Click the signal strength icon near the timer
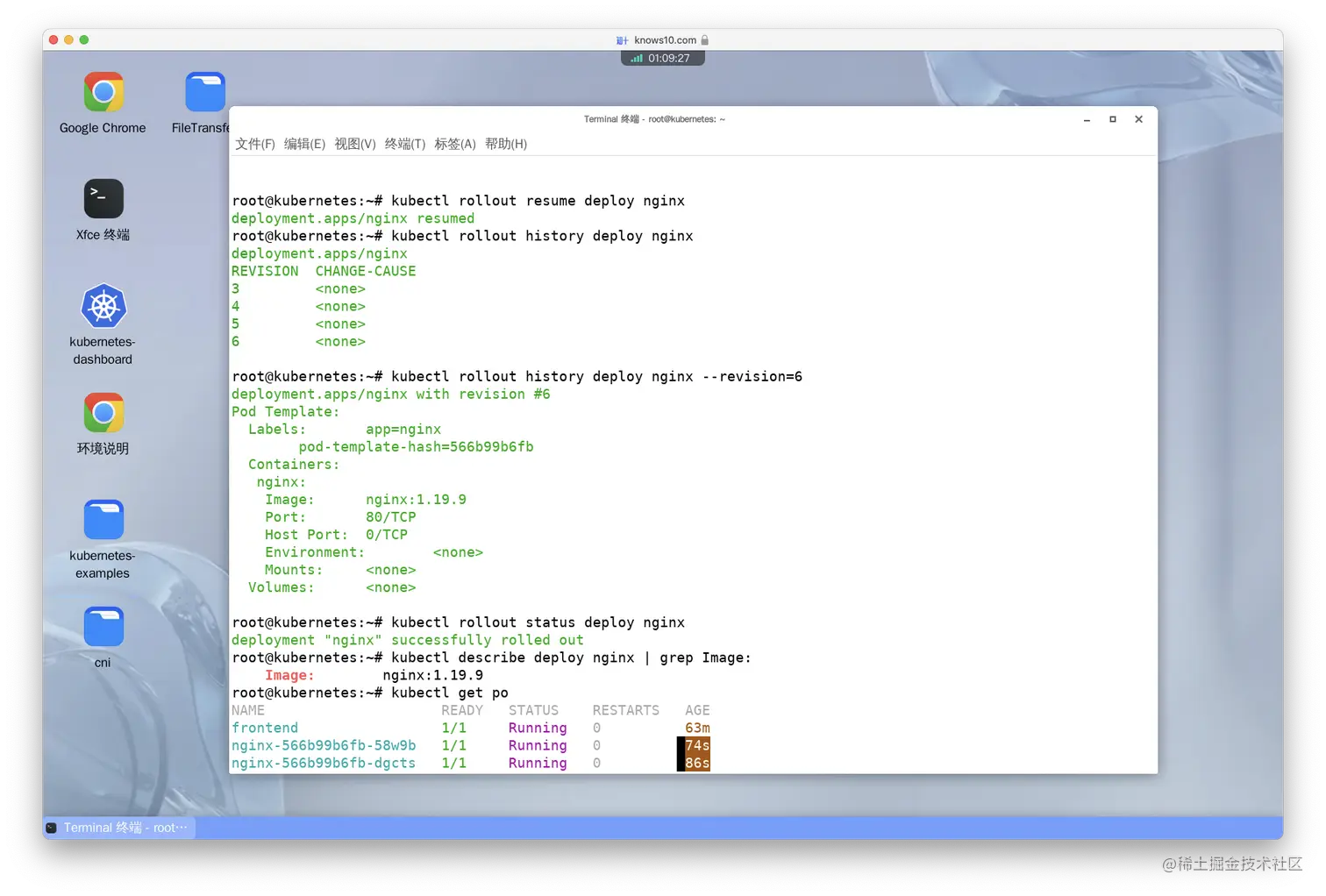 [637, 57]
